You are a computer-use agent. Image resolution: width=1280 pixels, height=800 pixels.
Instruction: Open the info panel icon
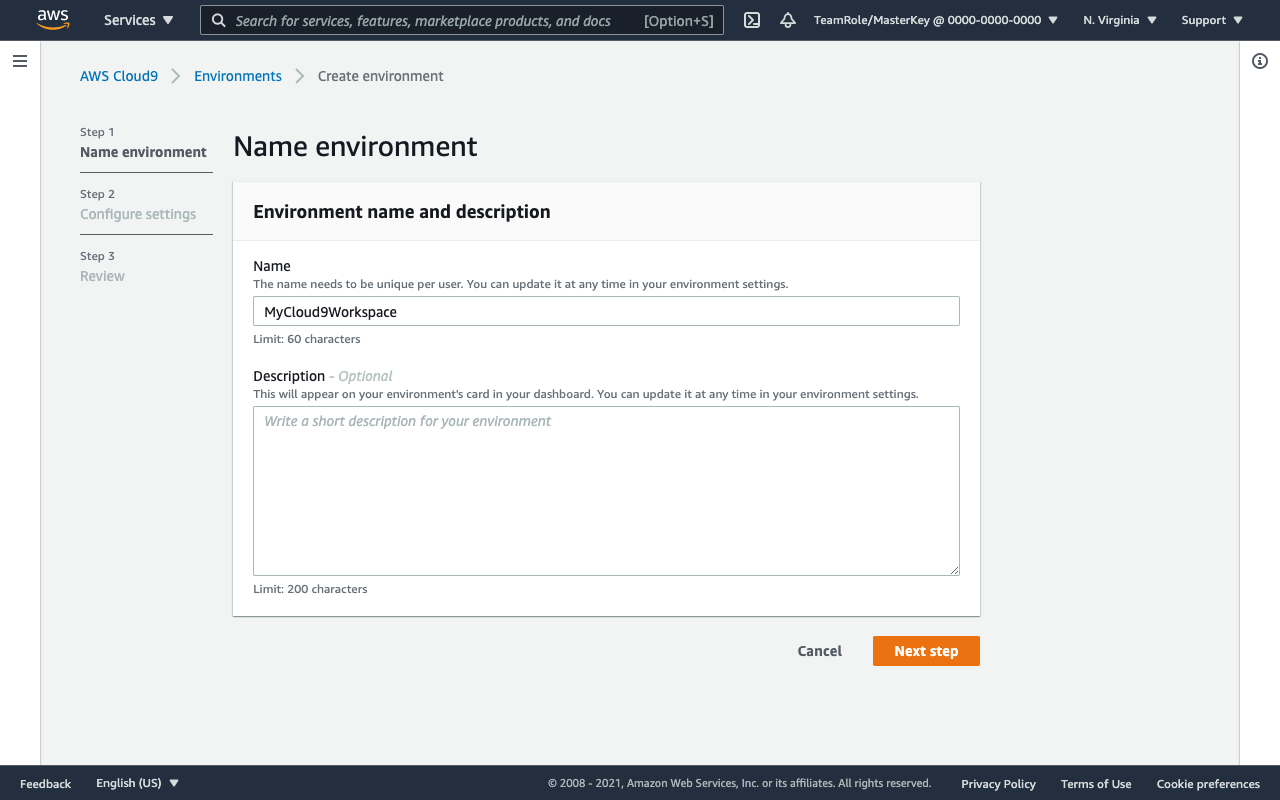tap(1260, 61)
